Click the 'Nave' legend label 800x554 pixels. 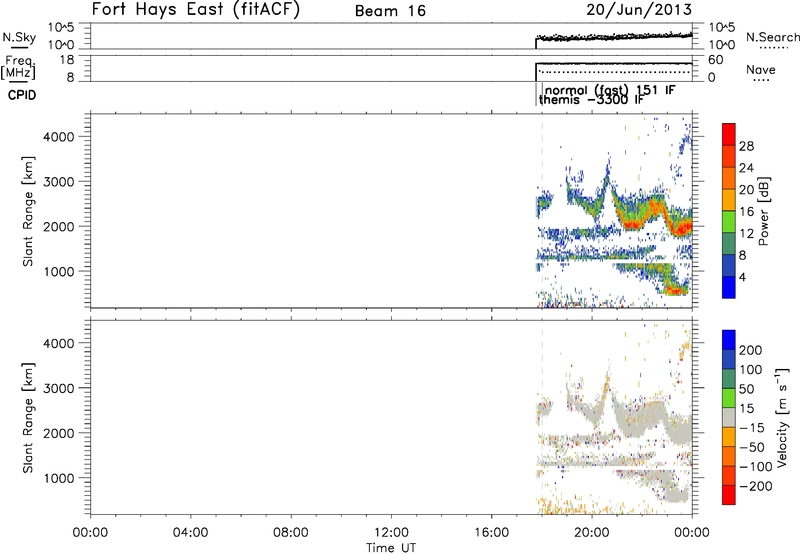[x=761, y=69]
